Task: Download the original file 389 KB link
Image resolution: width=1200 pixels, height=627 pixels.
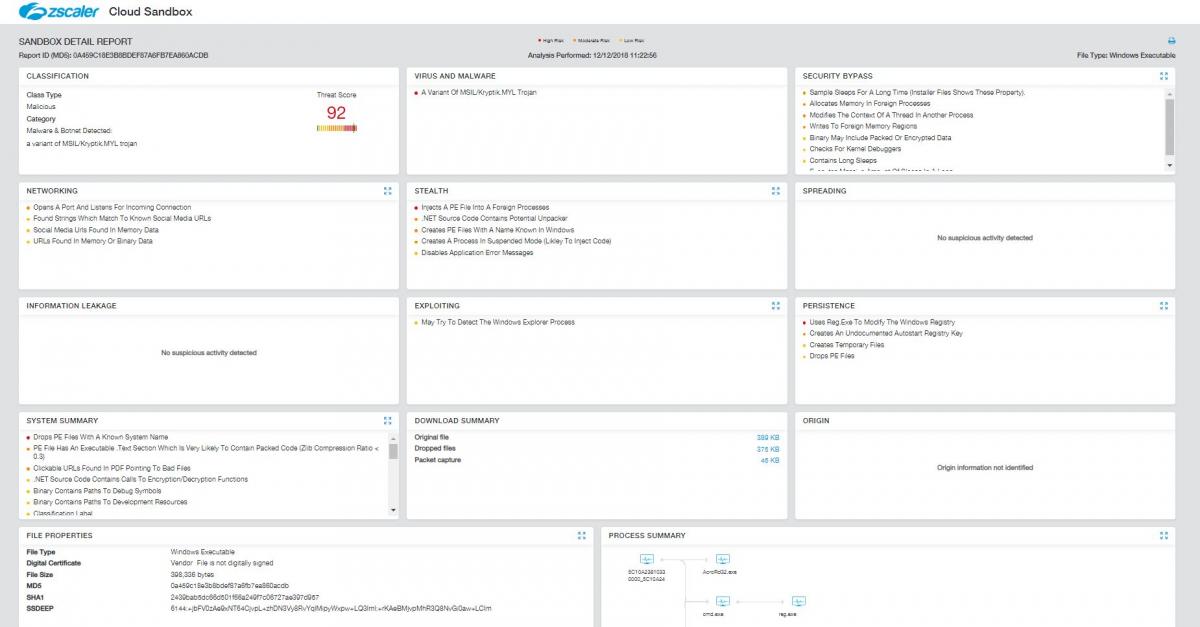Action: pyautogui.click(x=768, y=438)
